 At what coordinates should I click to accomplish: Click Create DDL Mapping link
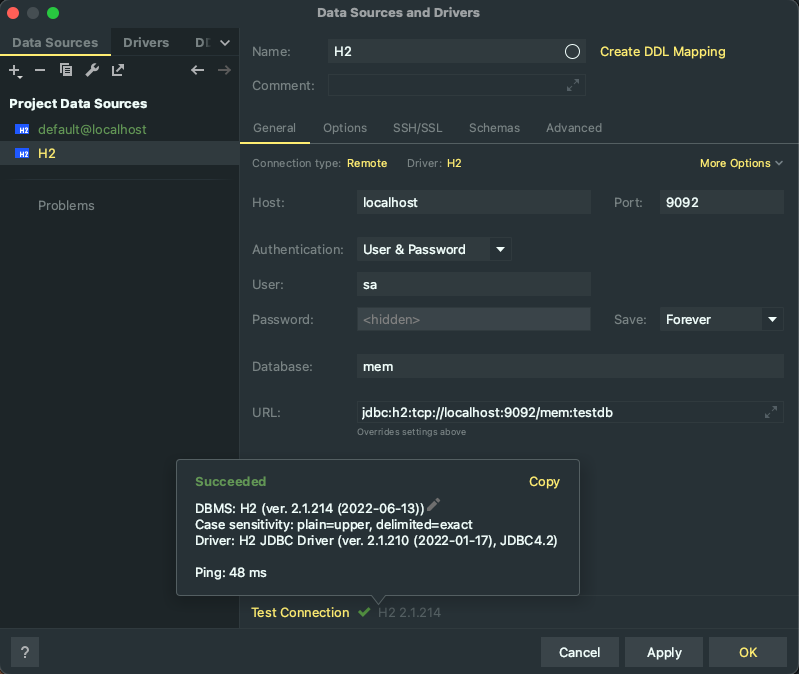(662, 51)
